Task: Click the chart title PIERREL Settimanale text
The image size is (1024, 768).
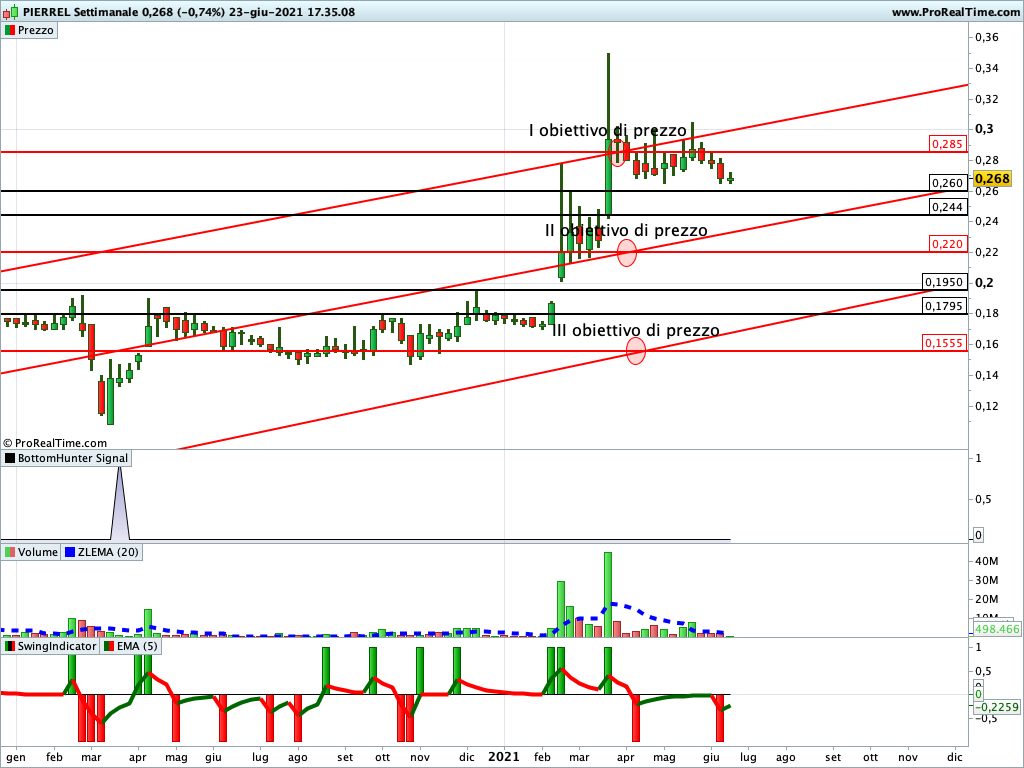Action: tap(80, 12)
